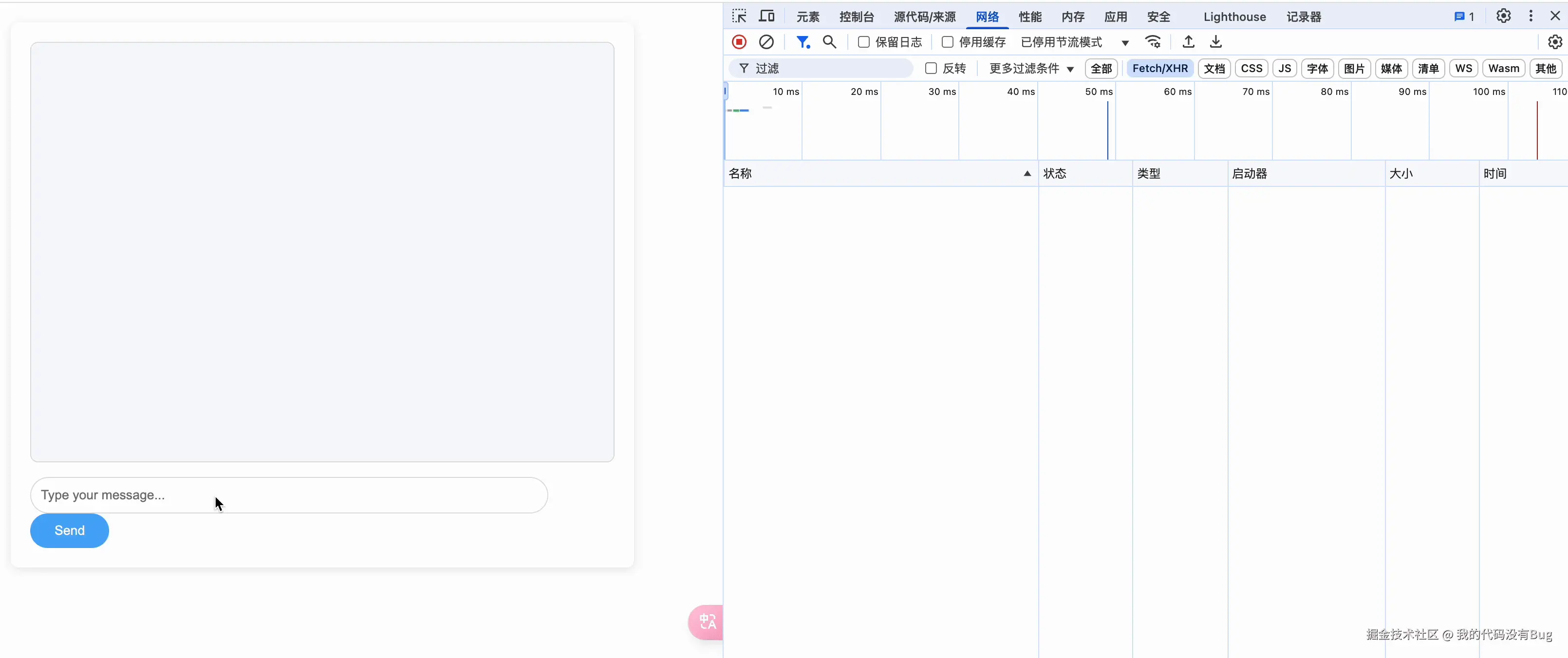Expand the 更多过滤条件 dropdown

pos(1031,69)
